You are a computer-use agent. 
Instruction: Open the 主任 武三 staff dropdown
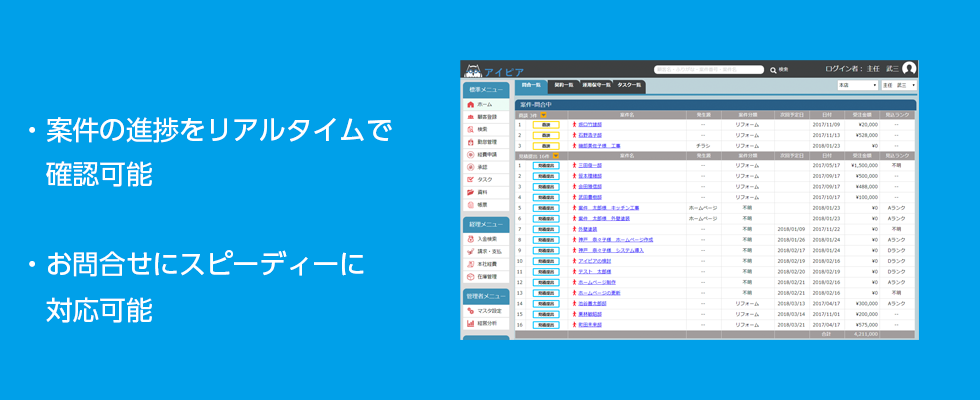[898, 86]
